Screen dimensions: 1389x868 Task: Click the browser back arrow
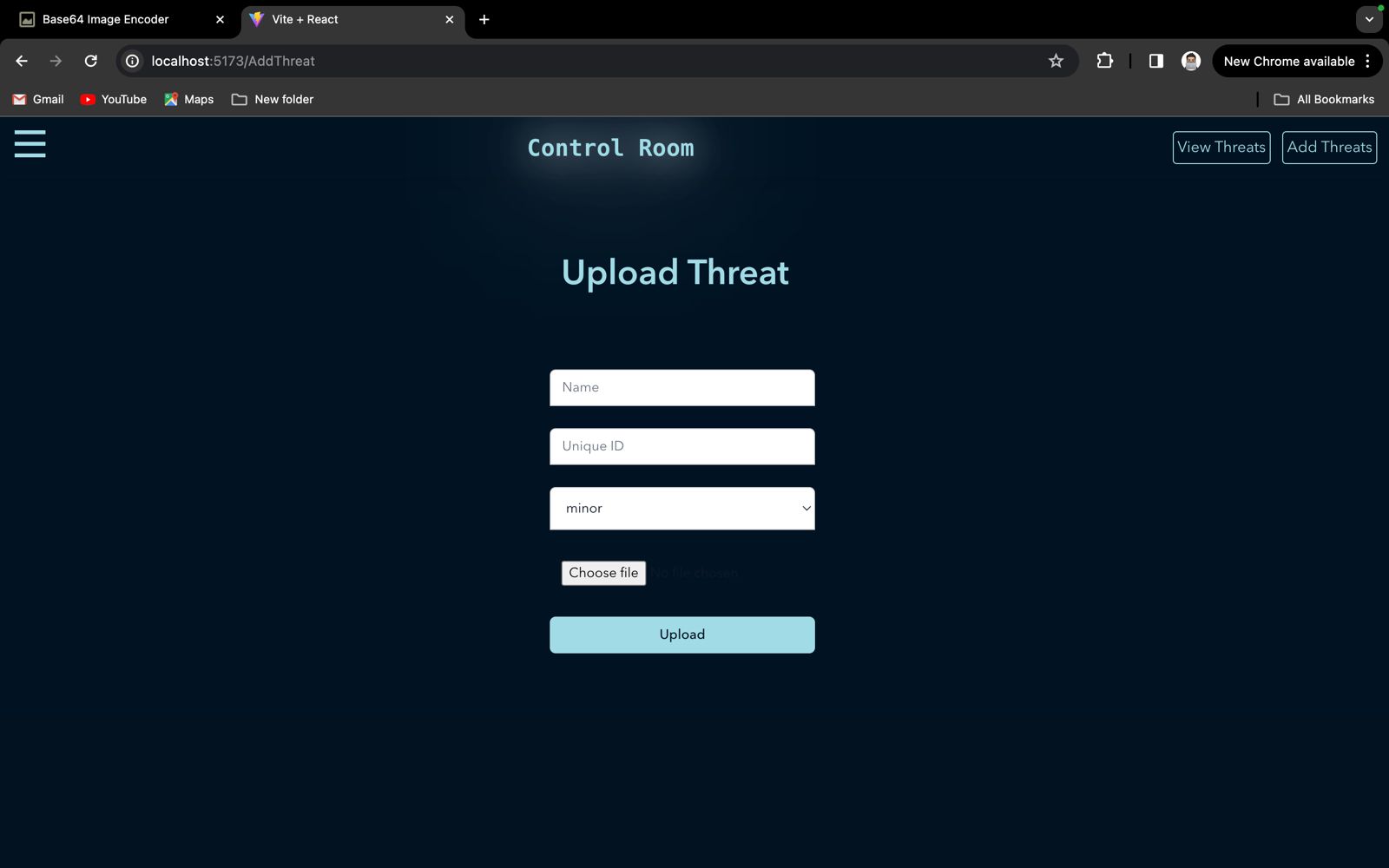pos(22,61)
